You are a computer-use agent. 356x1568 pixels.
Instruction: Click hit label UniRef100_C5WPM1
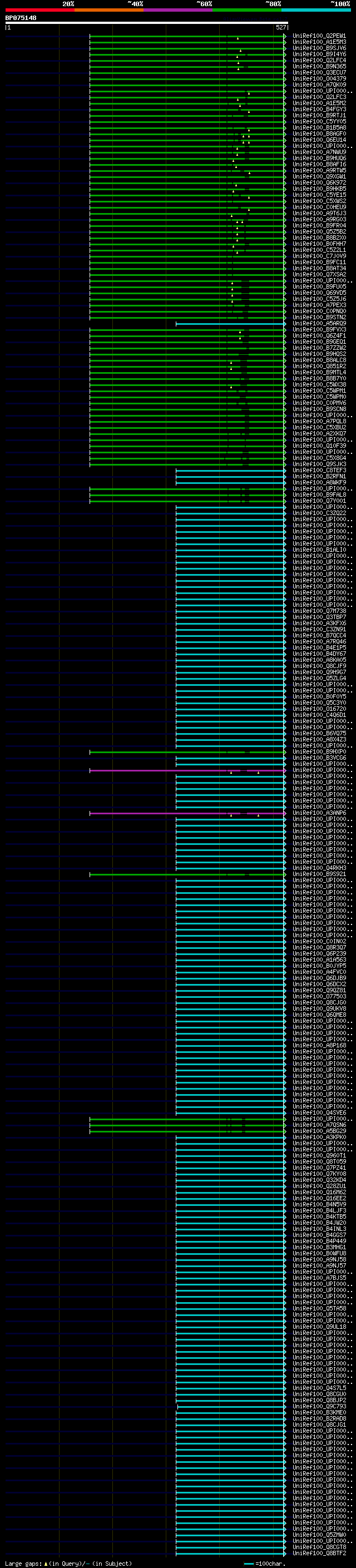click(319, 392)
